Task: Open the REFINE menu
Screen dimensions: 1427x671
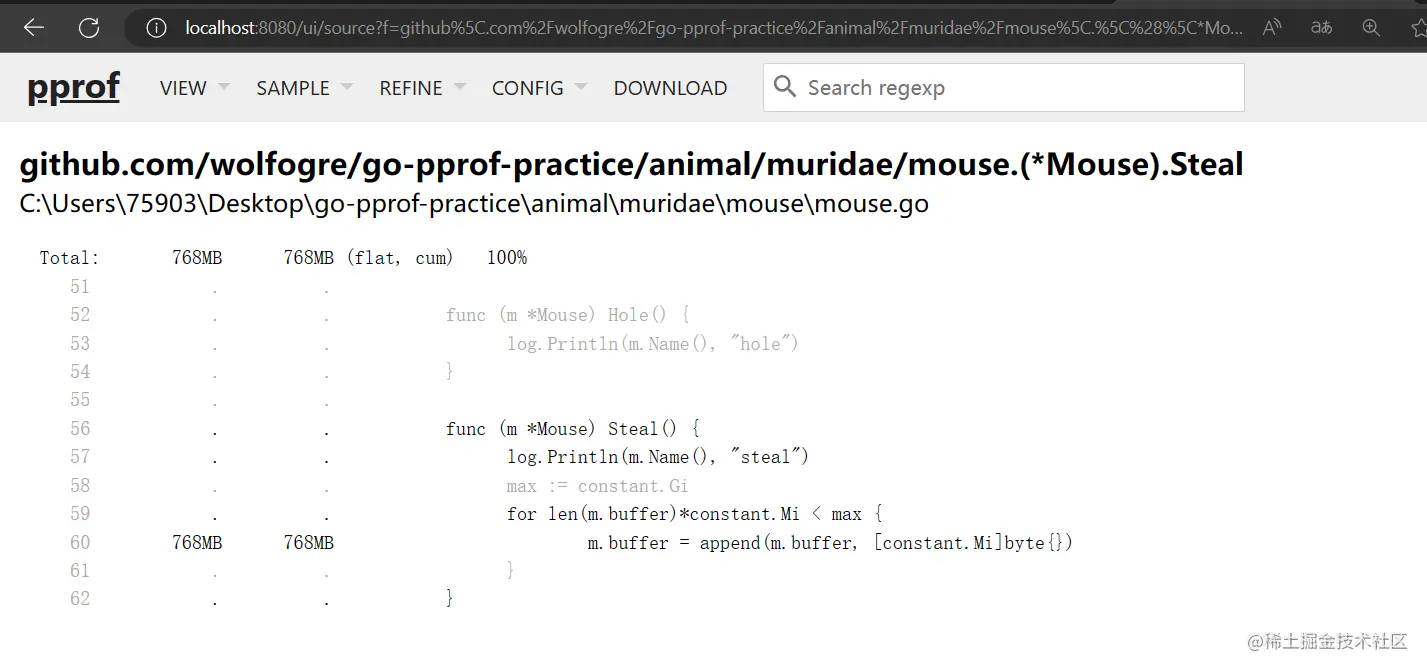Action: pos(411,88)
